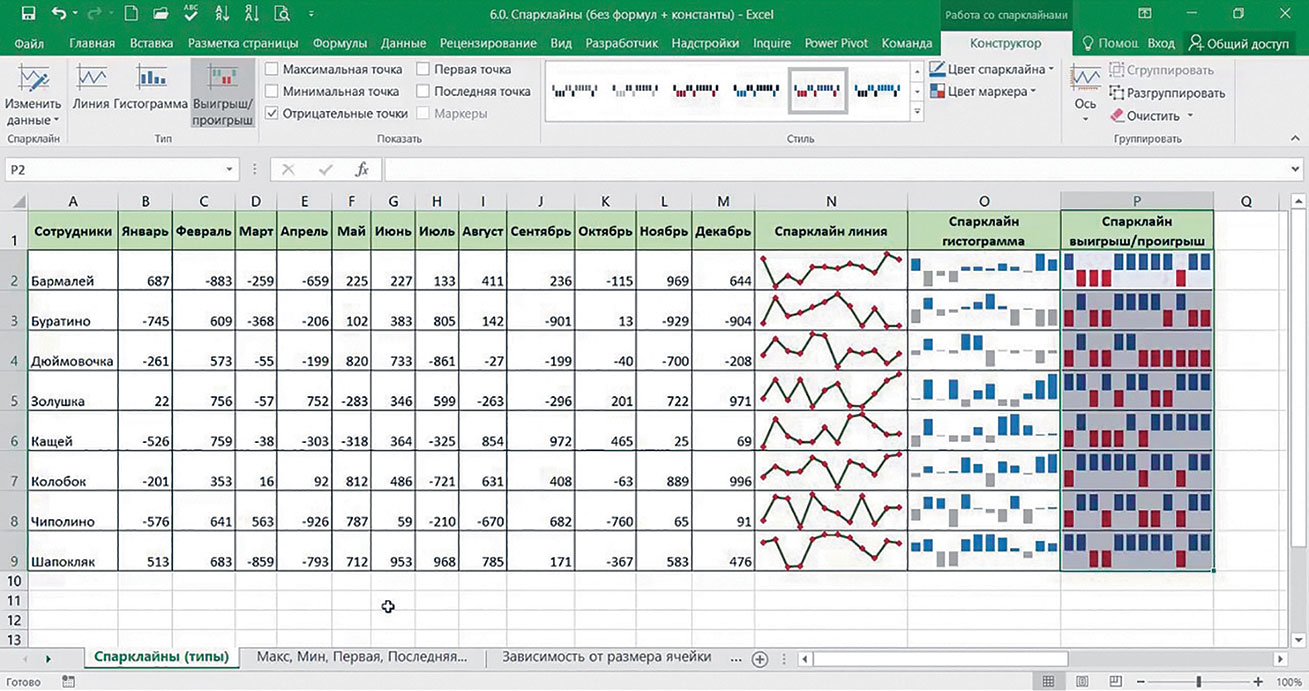Open the Формулы ribbon tab
The height and width of the screenshot is (691, 1309).
point(339,44)
